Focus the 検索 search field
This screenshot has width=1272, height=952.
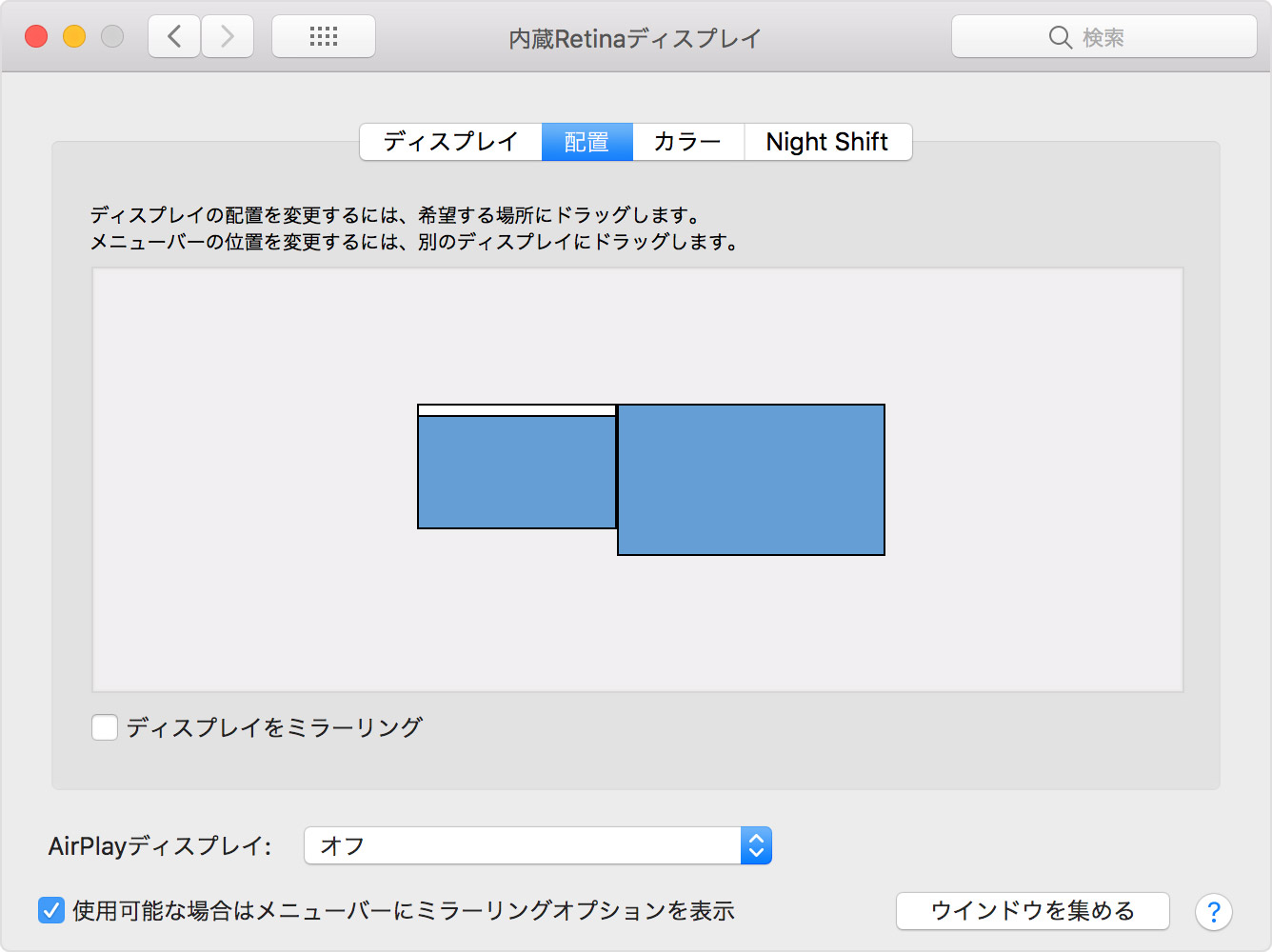[x=1104, y=37]
